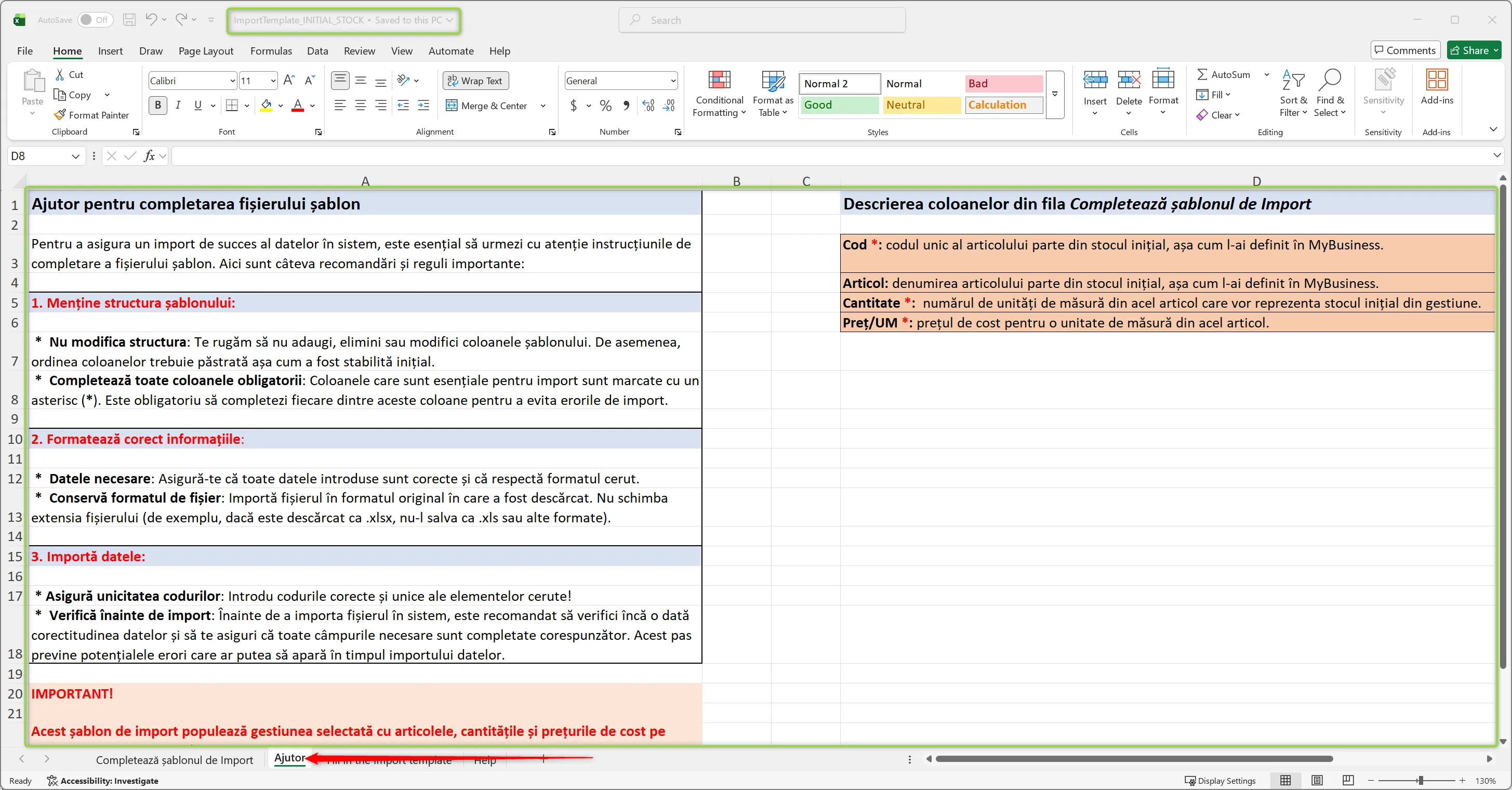Click the Insert Function fx icon
This screenshot has height=790, width=1512.
tap(149, 155)
